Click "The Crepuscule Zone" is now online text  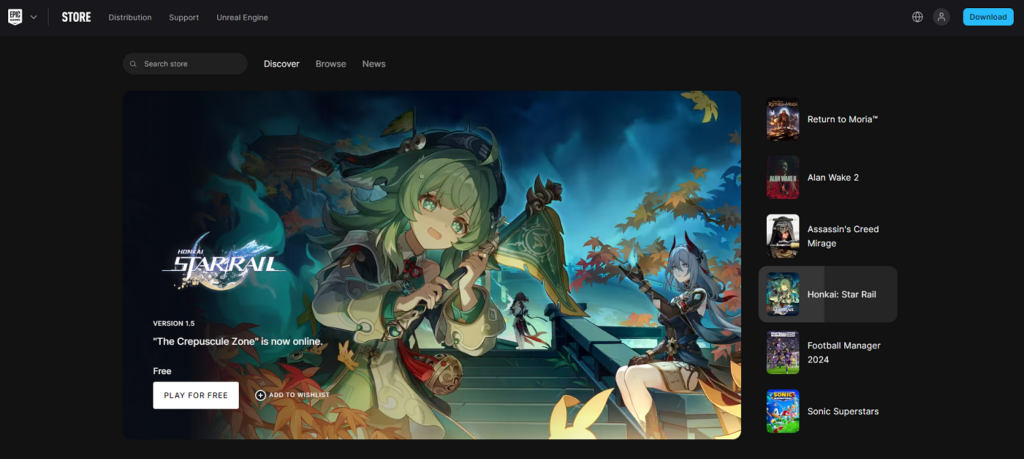(237, 341)
